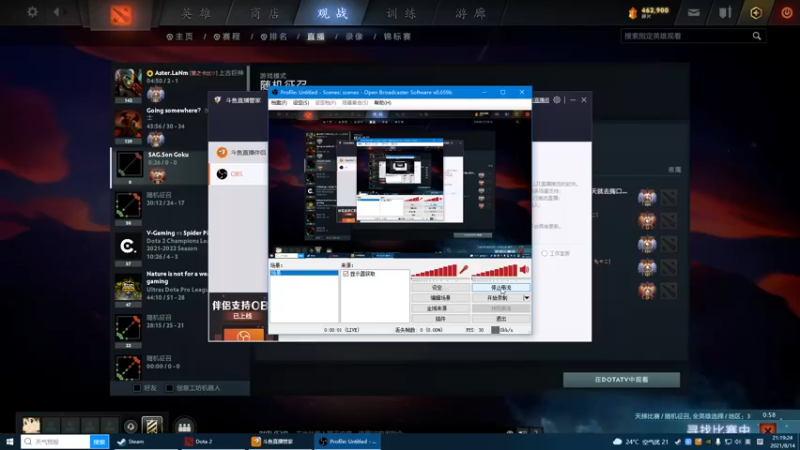Click the striped battle pass icon at bottom
Image resolution: width=800 pixels, height=450 pixels.
[x=152, y=426]
